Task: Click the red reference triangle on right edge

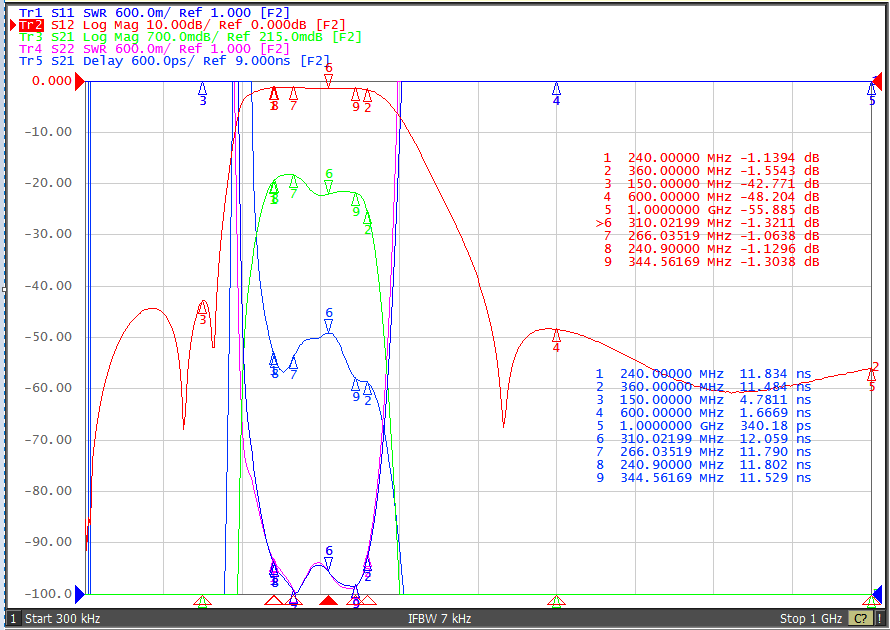Action: coord(877,81)
